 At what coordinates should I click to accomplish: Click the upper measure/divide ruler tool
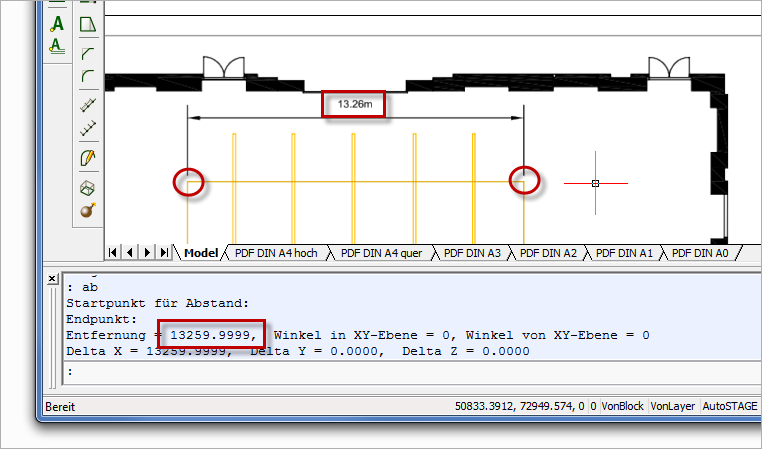point(88,105)
